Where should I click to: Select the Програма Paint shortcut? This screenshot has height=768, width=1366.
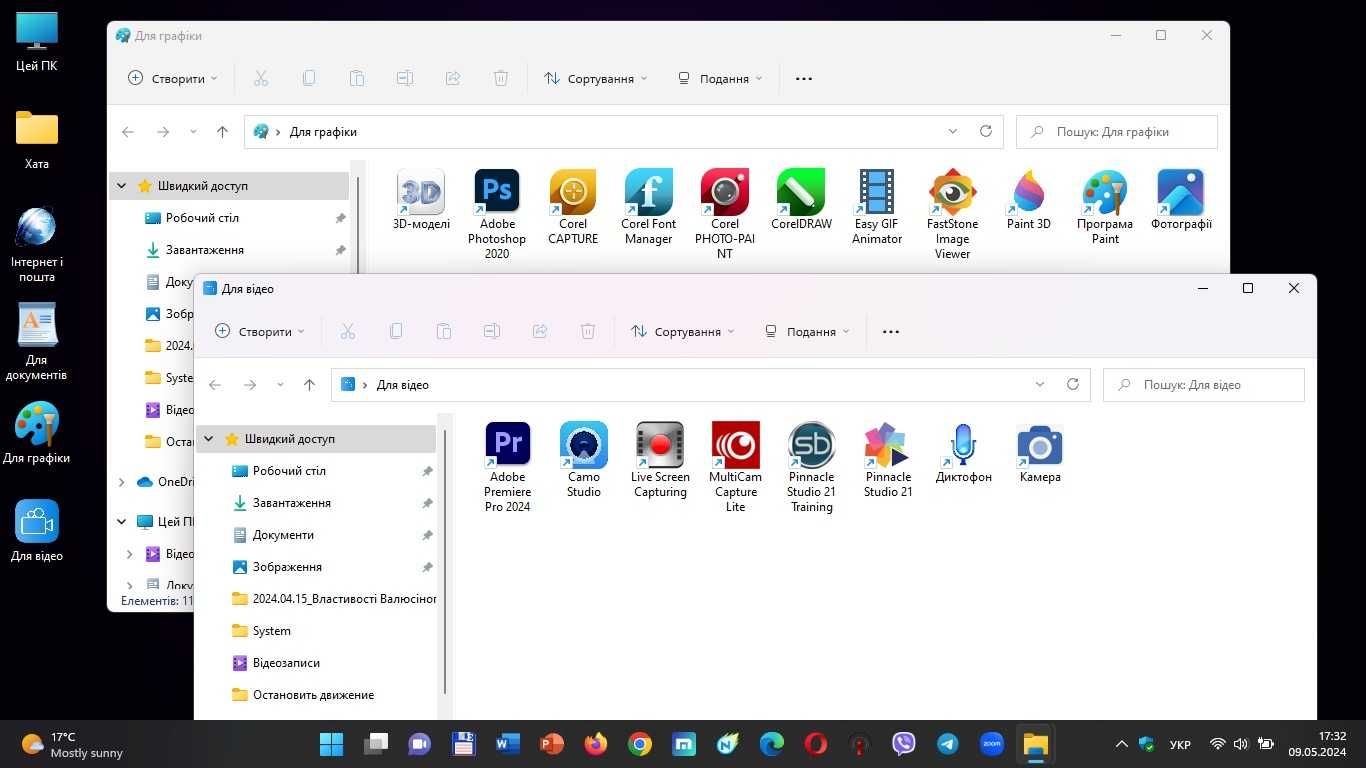[1105, 207]
